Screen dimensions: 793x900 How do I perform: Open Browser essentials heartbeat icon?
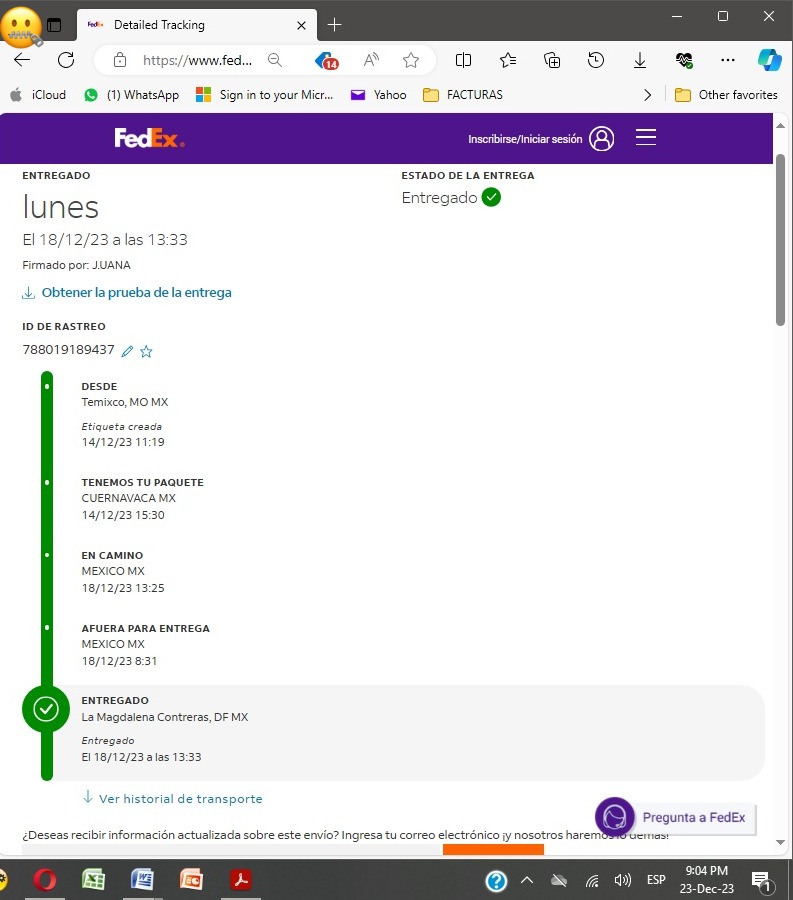684,60
